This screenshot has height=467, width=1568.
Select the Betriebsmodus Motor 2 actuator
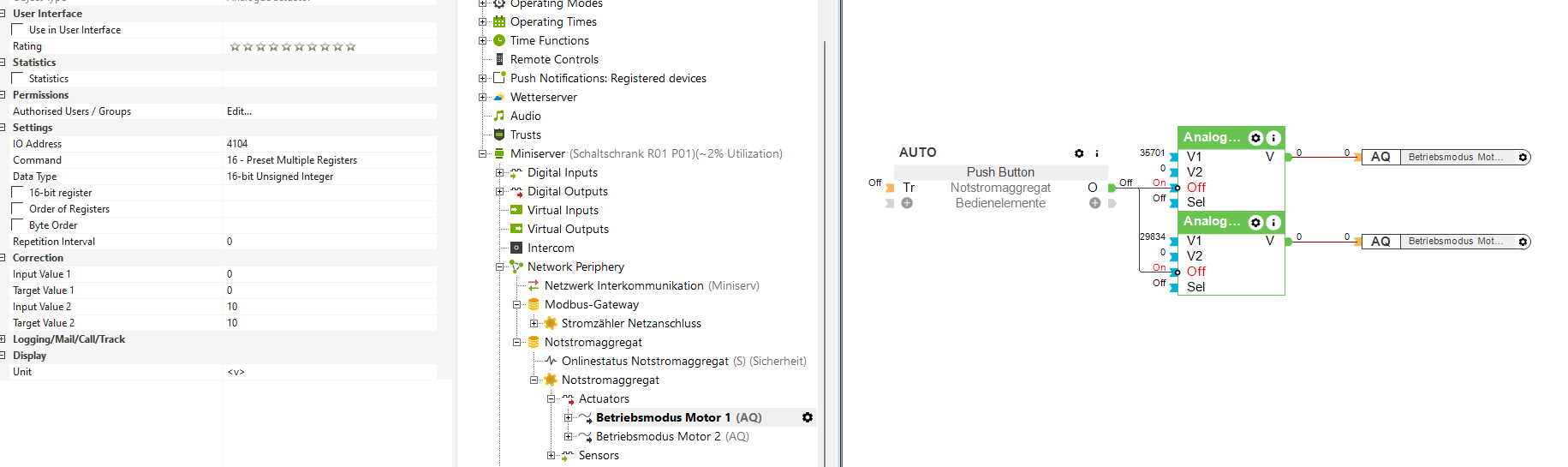[658, 436]
